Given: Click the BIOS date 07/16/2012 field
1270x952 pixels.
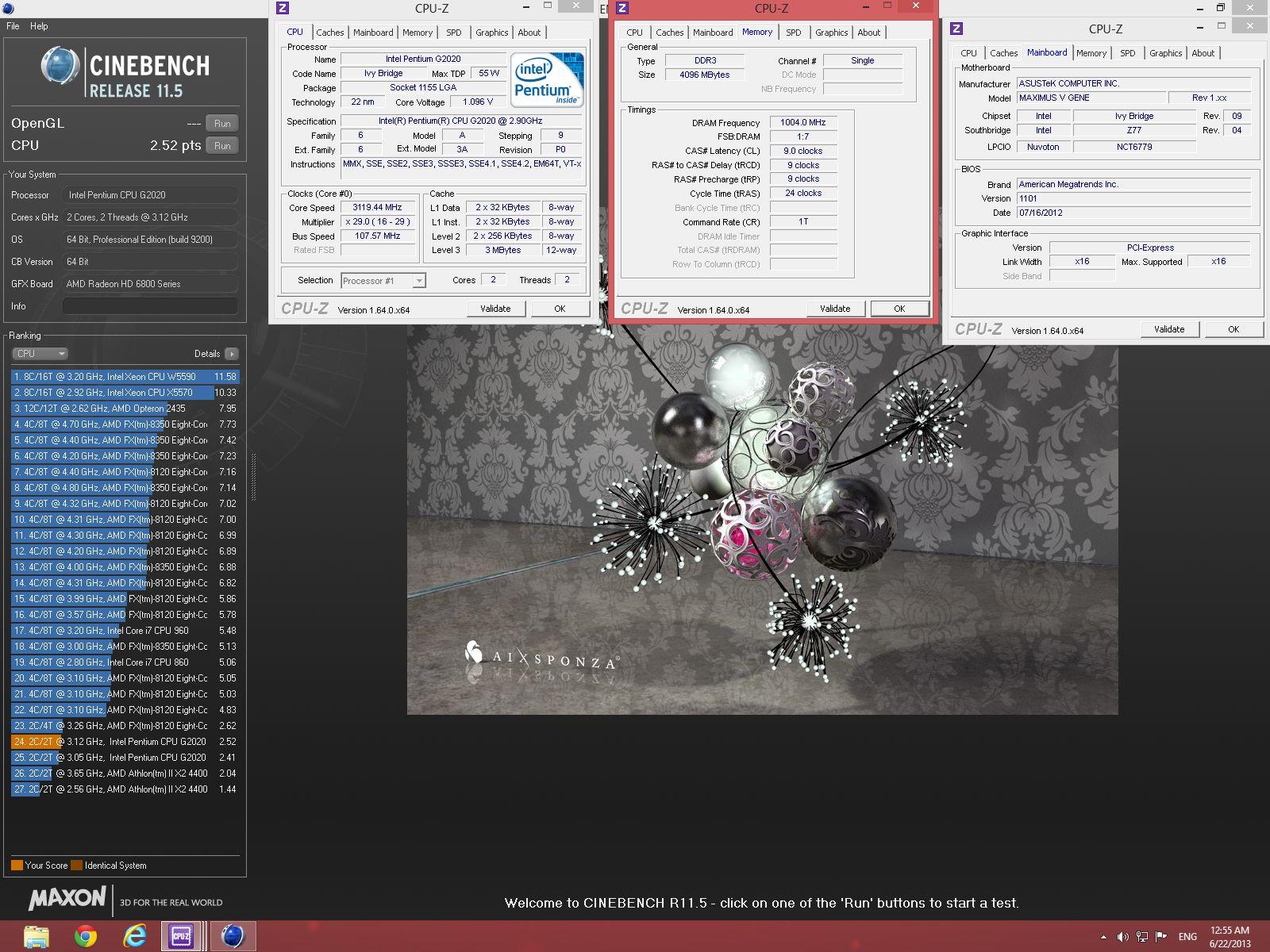Looking at the screenshot, I should click(1133, 213).
